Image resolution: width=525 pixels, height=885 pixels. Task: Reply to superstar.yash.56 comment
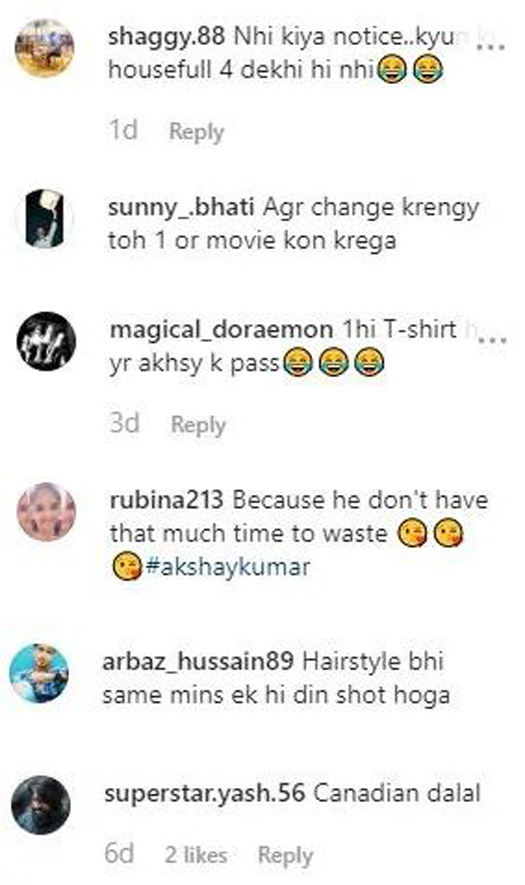(x=285, y=856)
